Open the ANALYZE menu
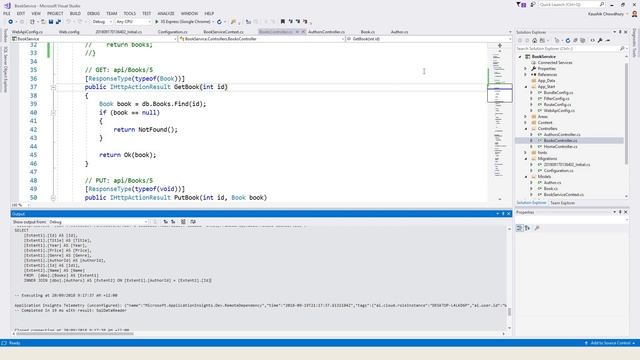640x360 pixels. [166, 13]
